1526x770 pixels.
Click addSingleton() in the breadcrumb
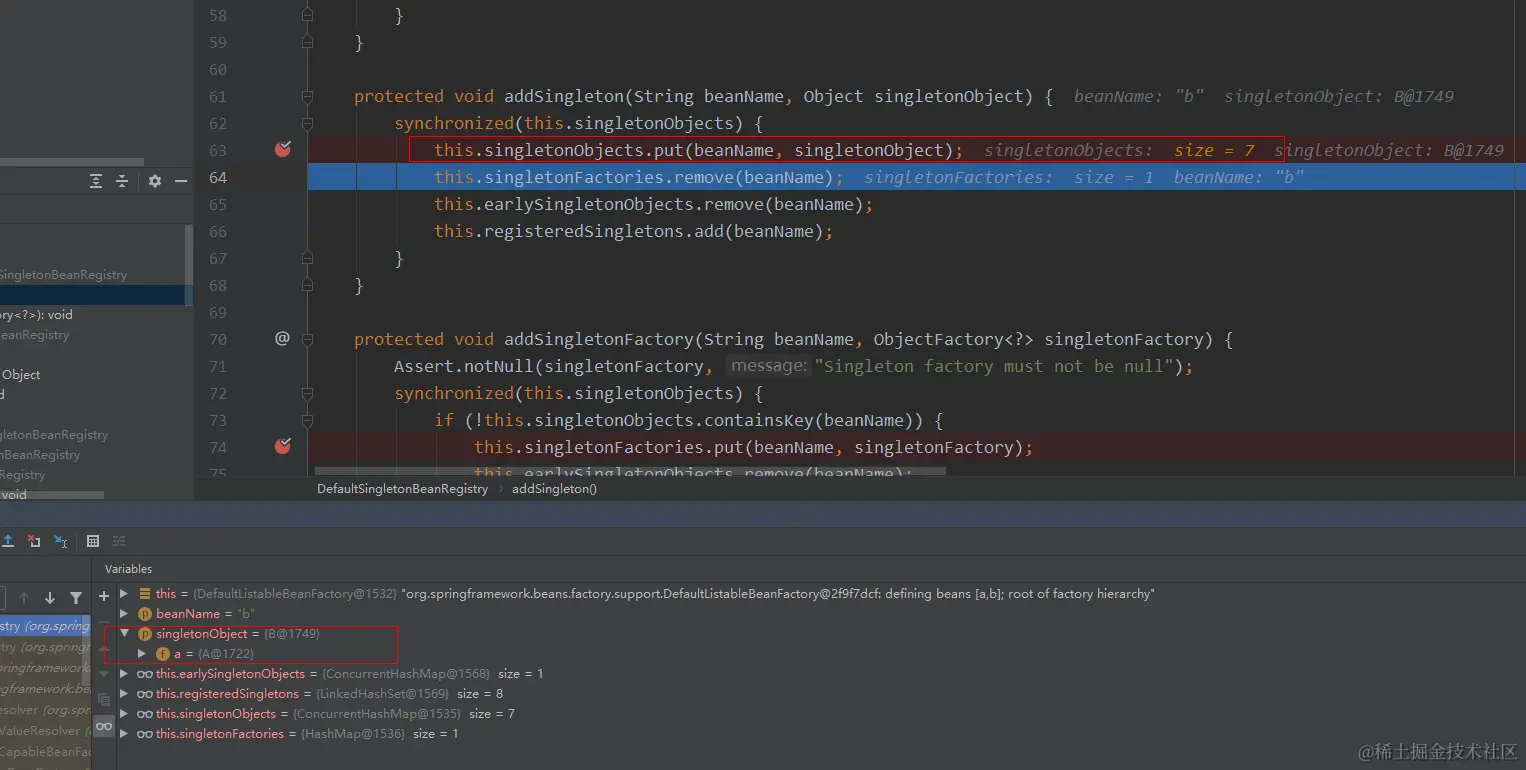[x=554, y=489]
